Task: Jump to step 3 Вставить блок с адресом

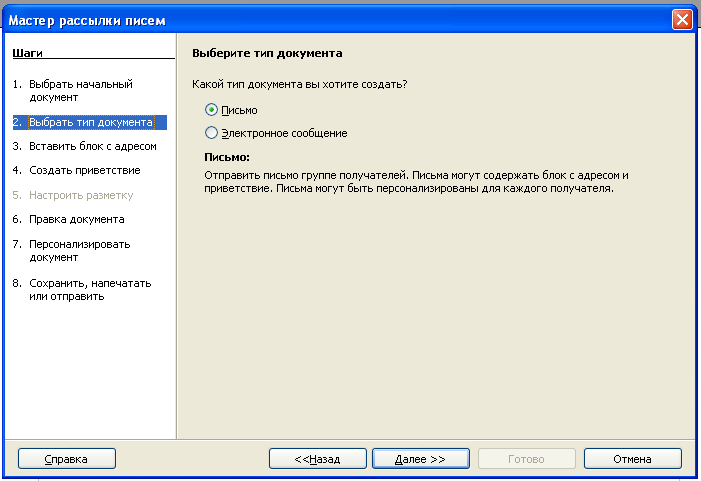Action: (x=85, y=146)
